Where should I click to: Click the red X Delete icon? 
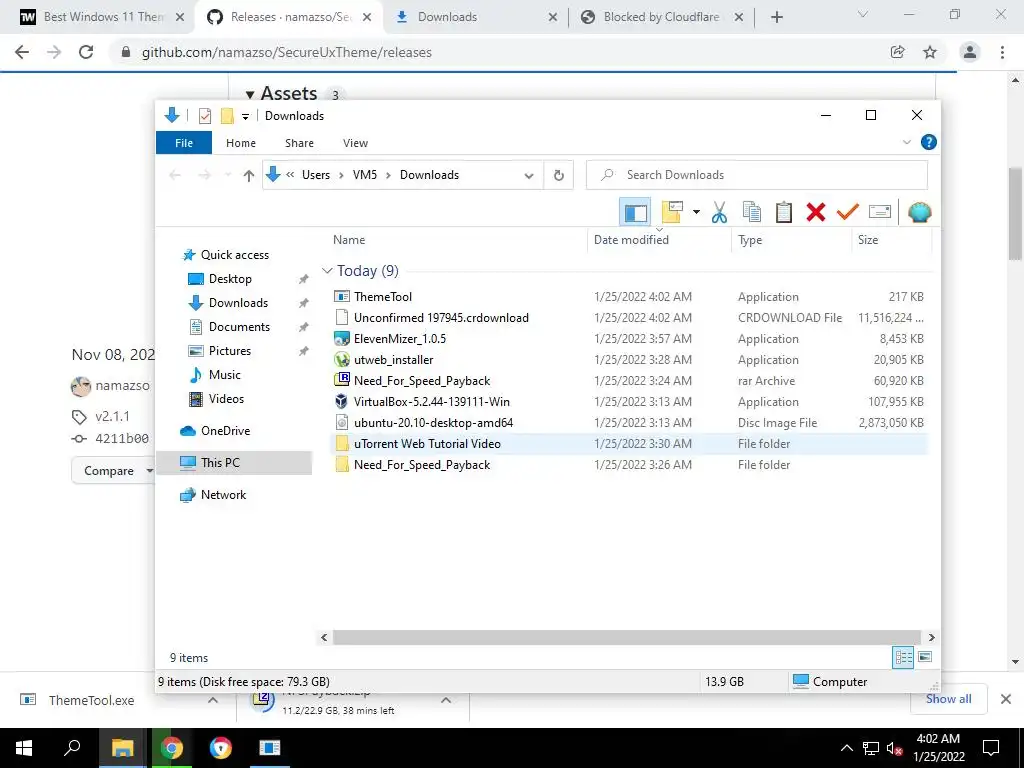pyautogui.click(x=816, y=212)
